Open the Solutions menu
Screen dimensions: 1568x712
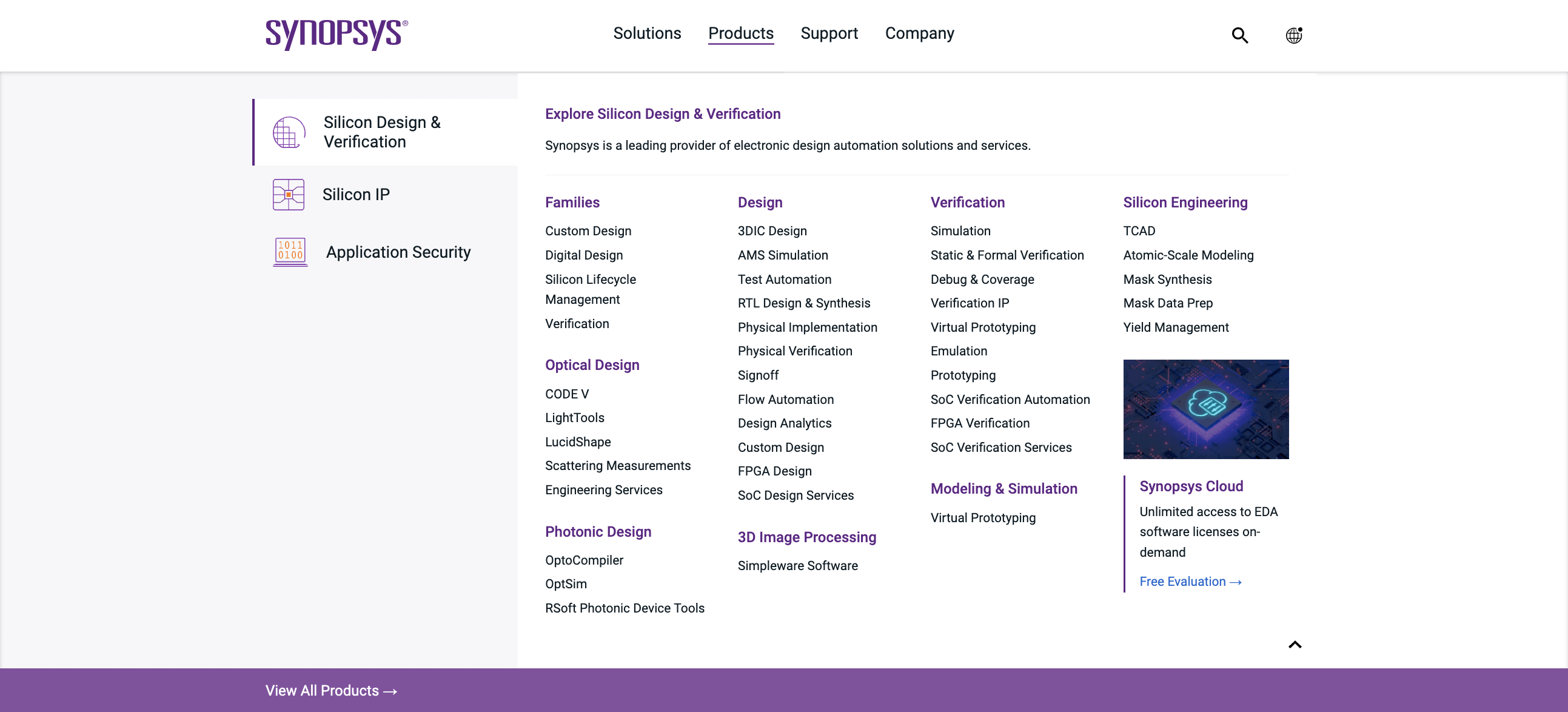[646, 33]
